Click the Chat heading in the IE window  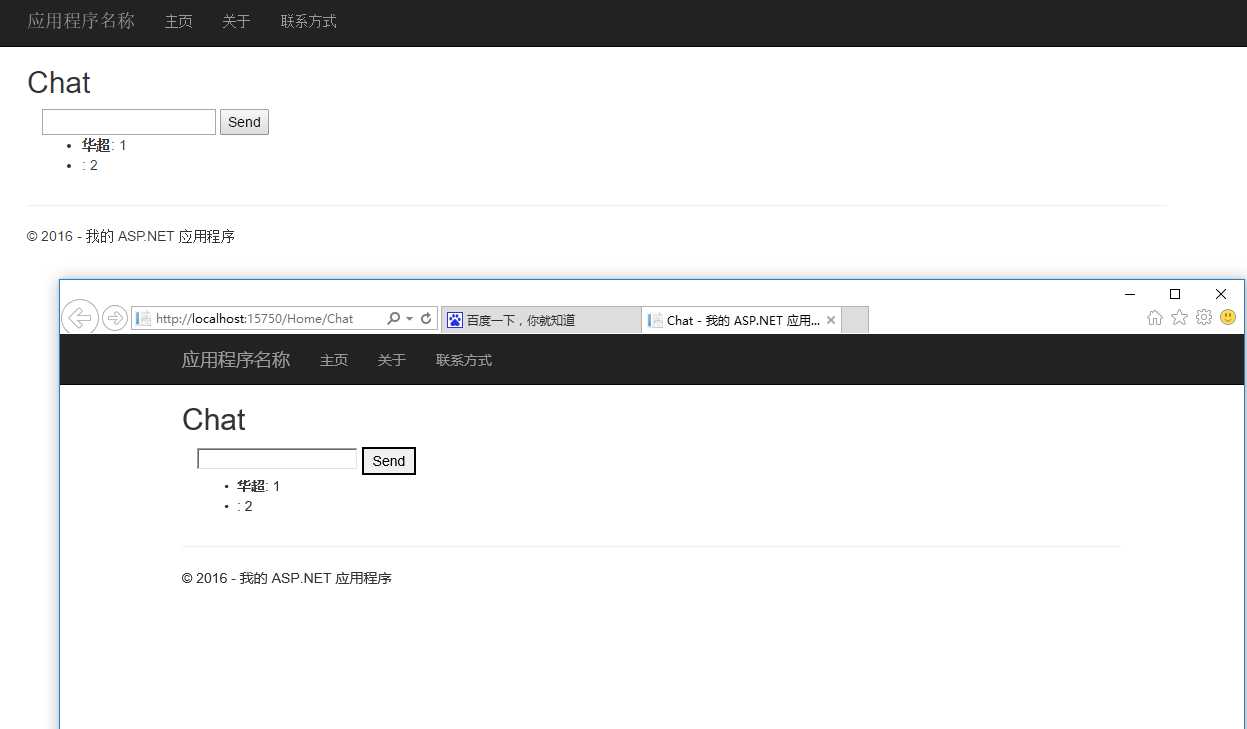coord(214,420)
